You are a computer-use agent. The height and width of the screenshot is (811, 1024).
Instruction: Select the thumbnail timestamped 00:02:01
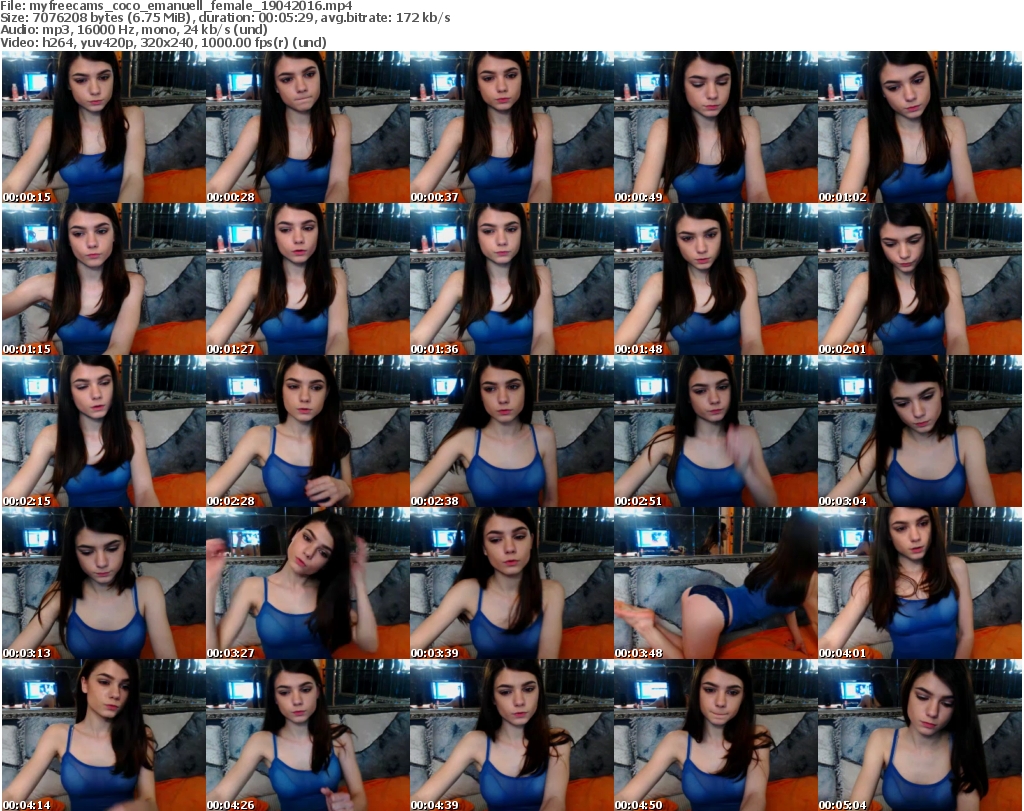(920, 279)
